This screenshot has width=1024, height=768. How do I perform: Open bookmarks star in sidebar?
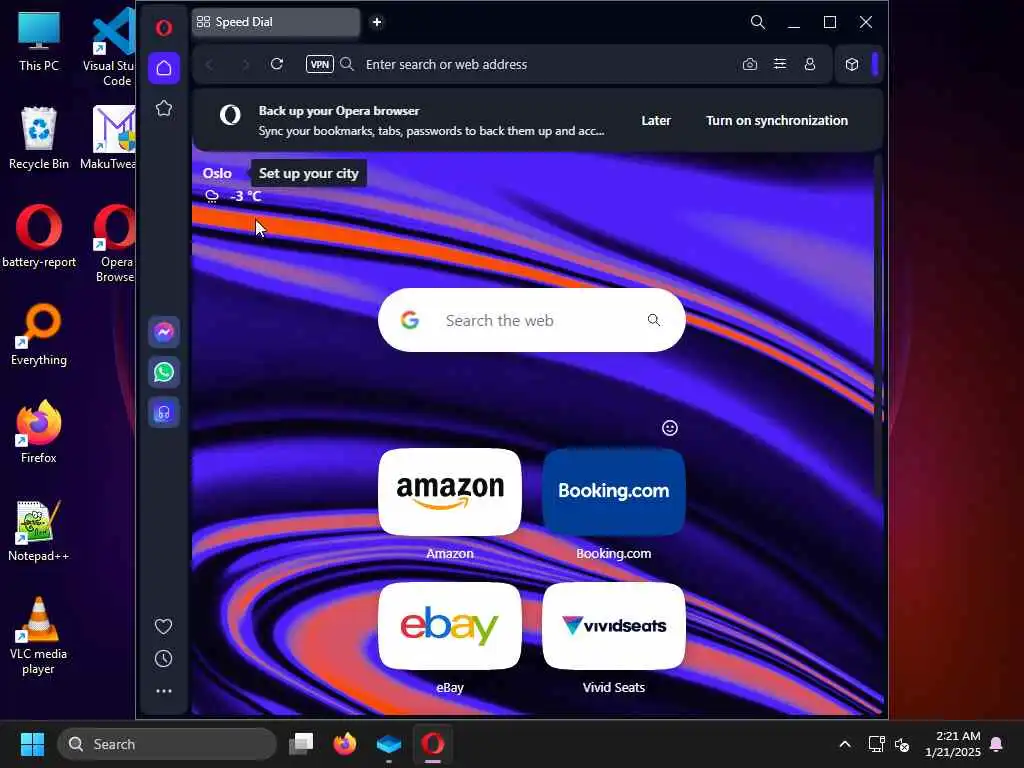pos(164,108)
